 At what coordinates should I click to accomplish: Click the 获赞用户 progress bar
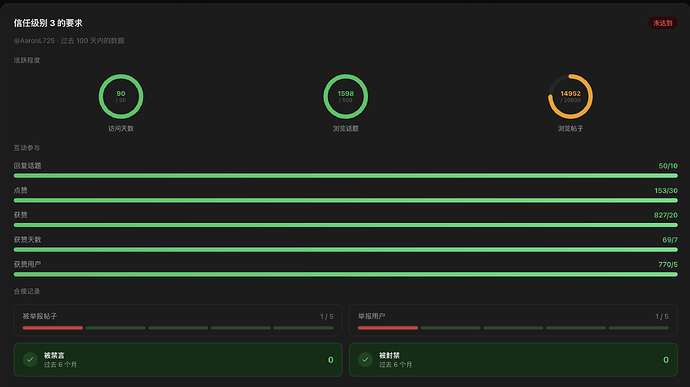[x=345, y=274]
